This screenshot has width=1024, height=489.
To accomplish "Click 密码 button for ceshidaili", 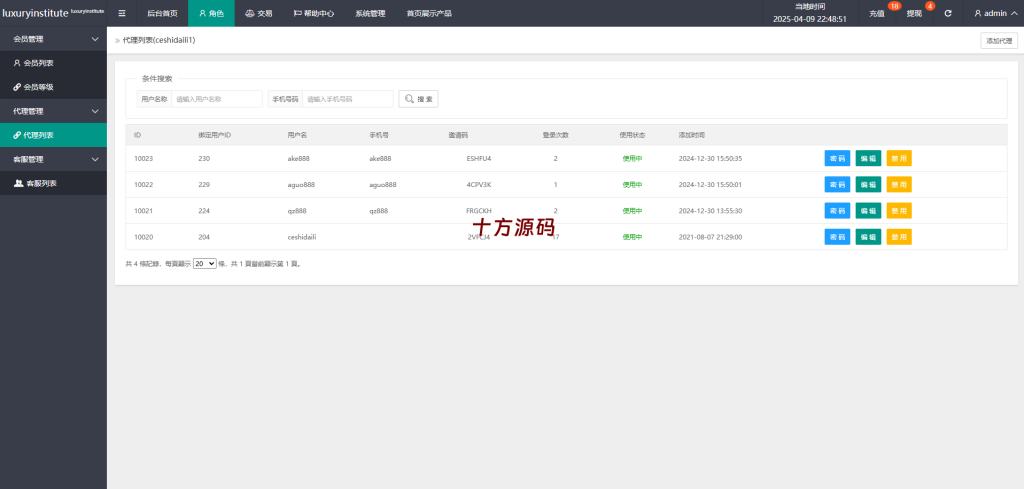I will 837,237.
